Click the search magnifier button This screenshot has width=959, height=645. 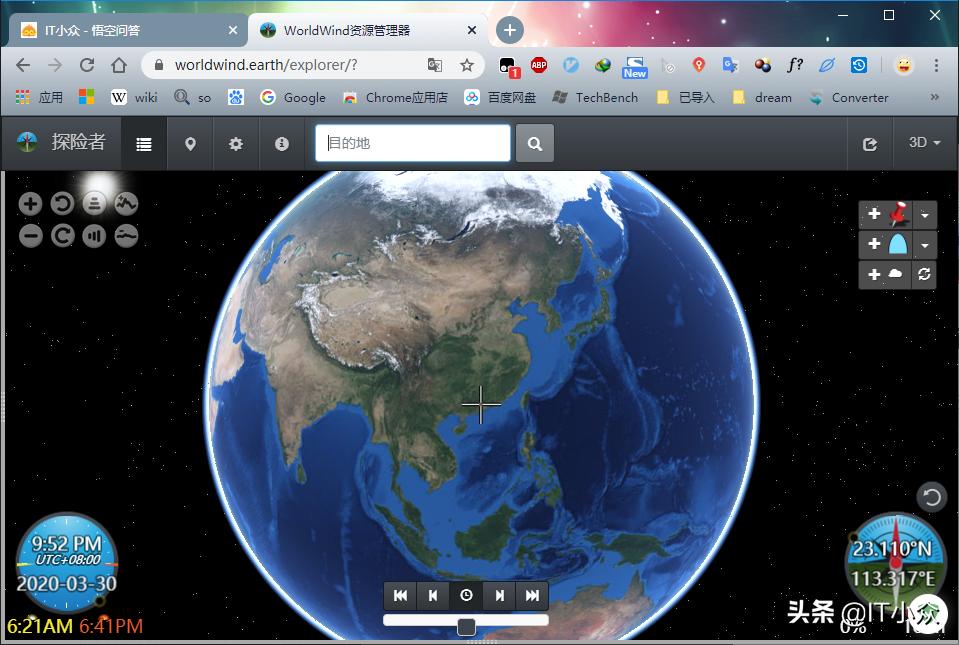click(535, 144)
